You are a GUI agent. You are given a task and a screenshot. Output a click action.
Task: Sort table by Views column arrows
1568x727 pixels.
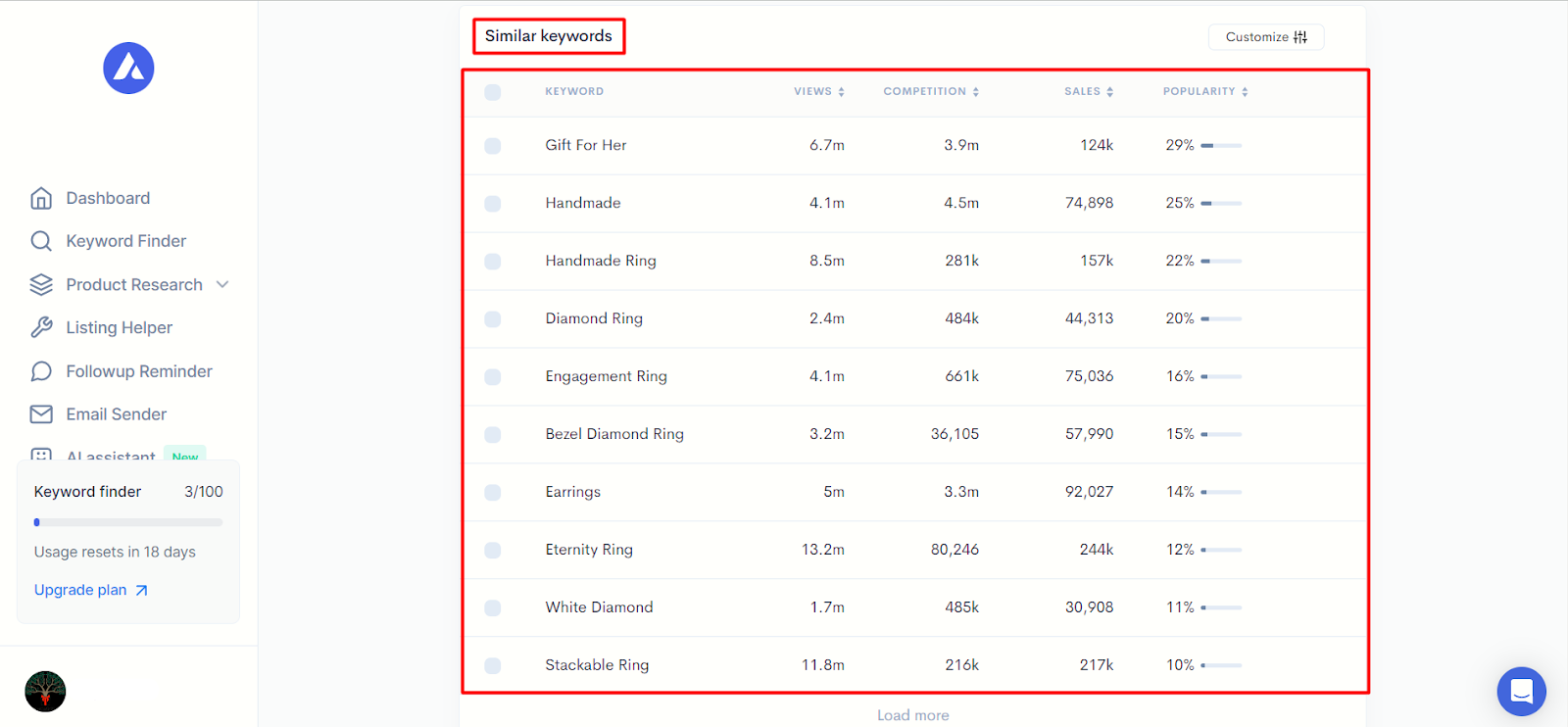click(841, 92)
